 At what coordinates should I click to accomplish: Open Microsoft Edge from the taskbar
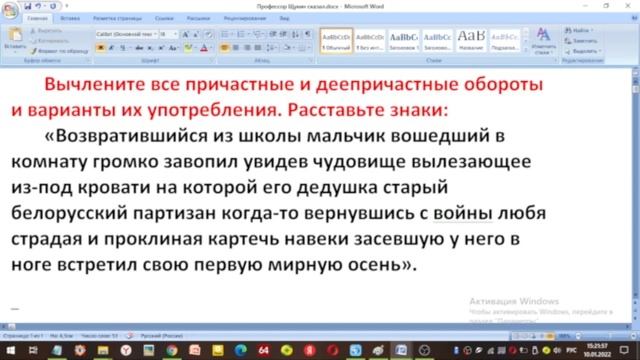pos(241,350)
